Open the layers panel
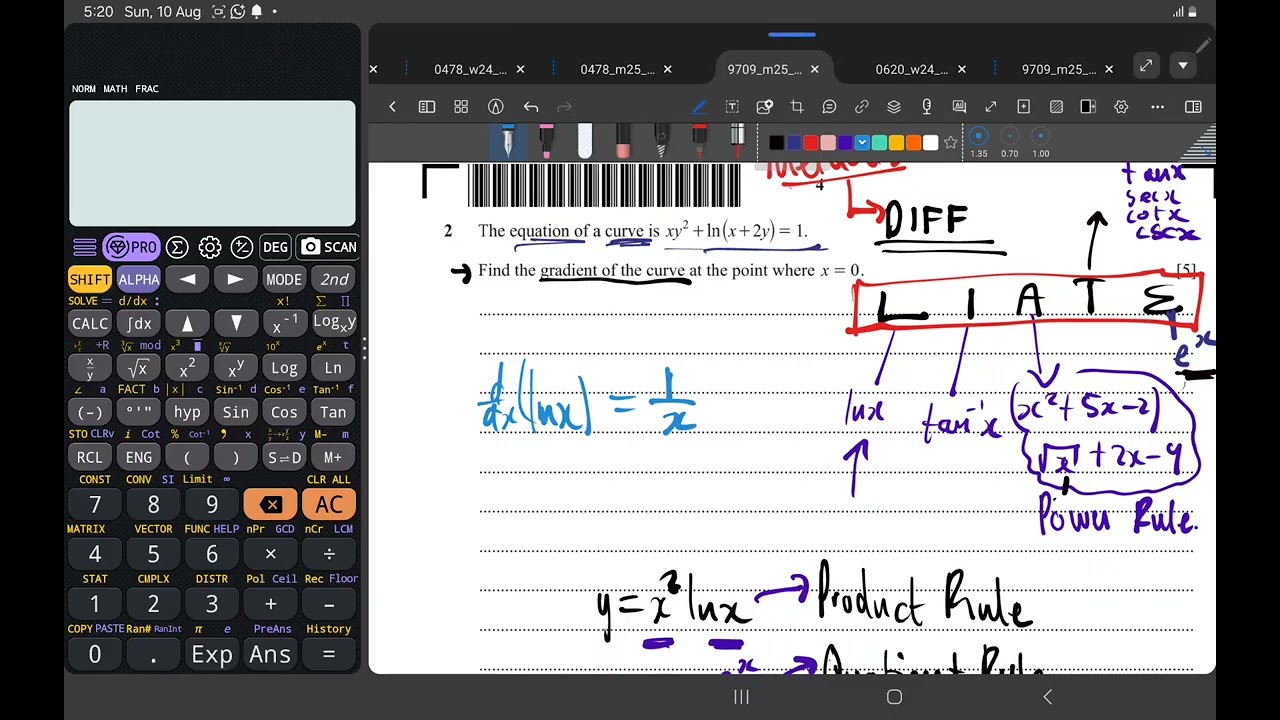 click(x=894, y=107)
